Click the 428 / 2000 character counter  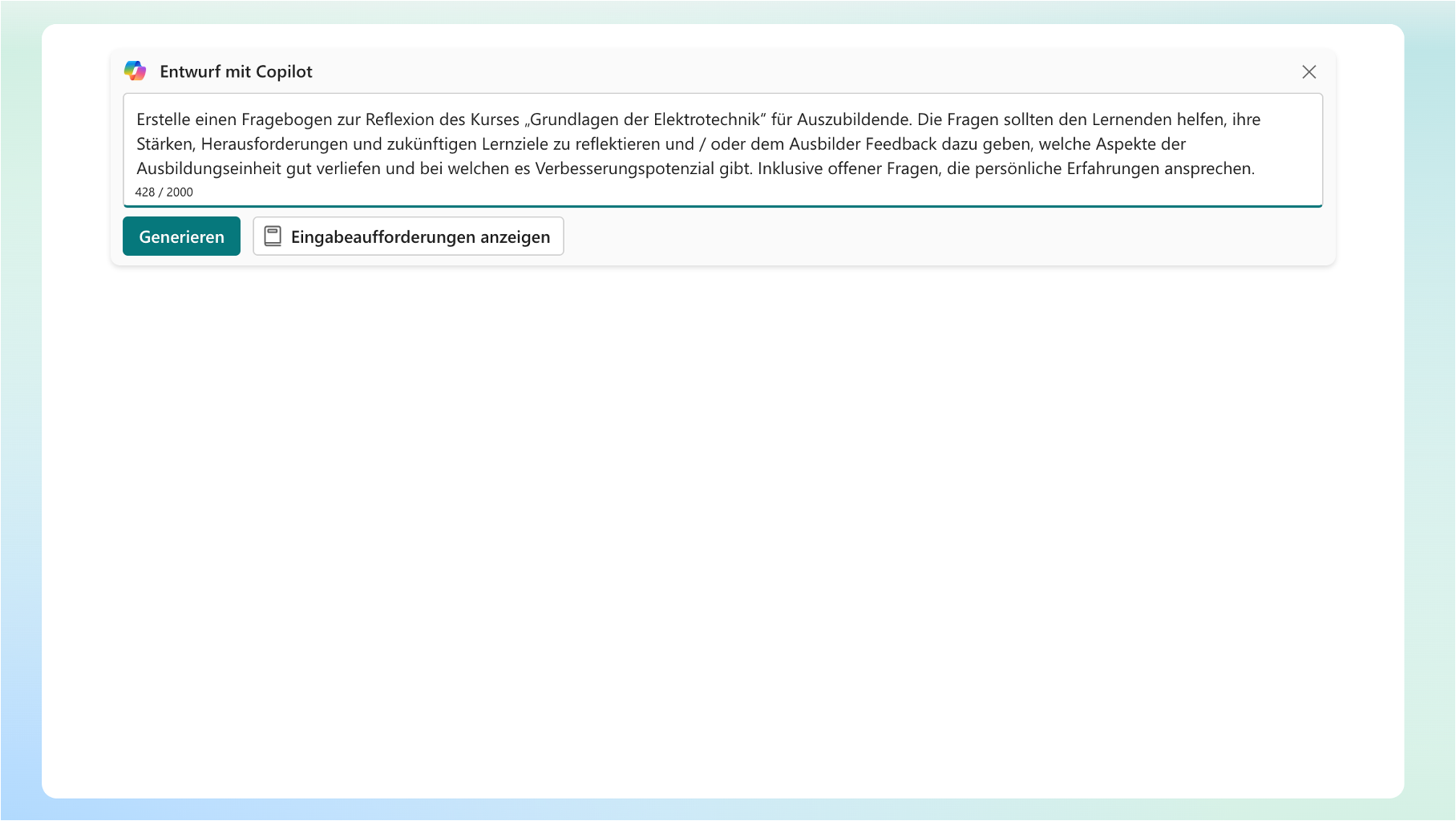click(x=164, y=192)
